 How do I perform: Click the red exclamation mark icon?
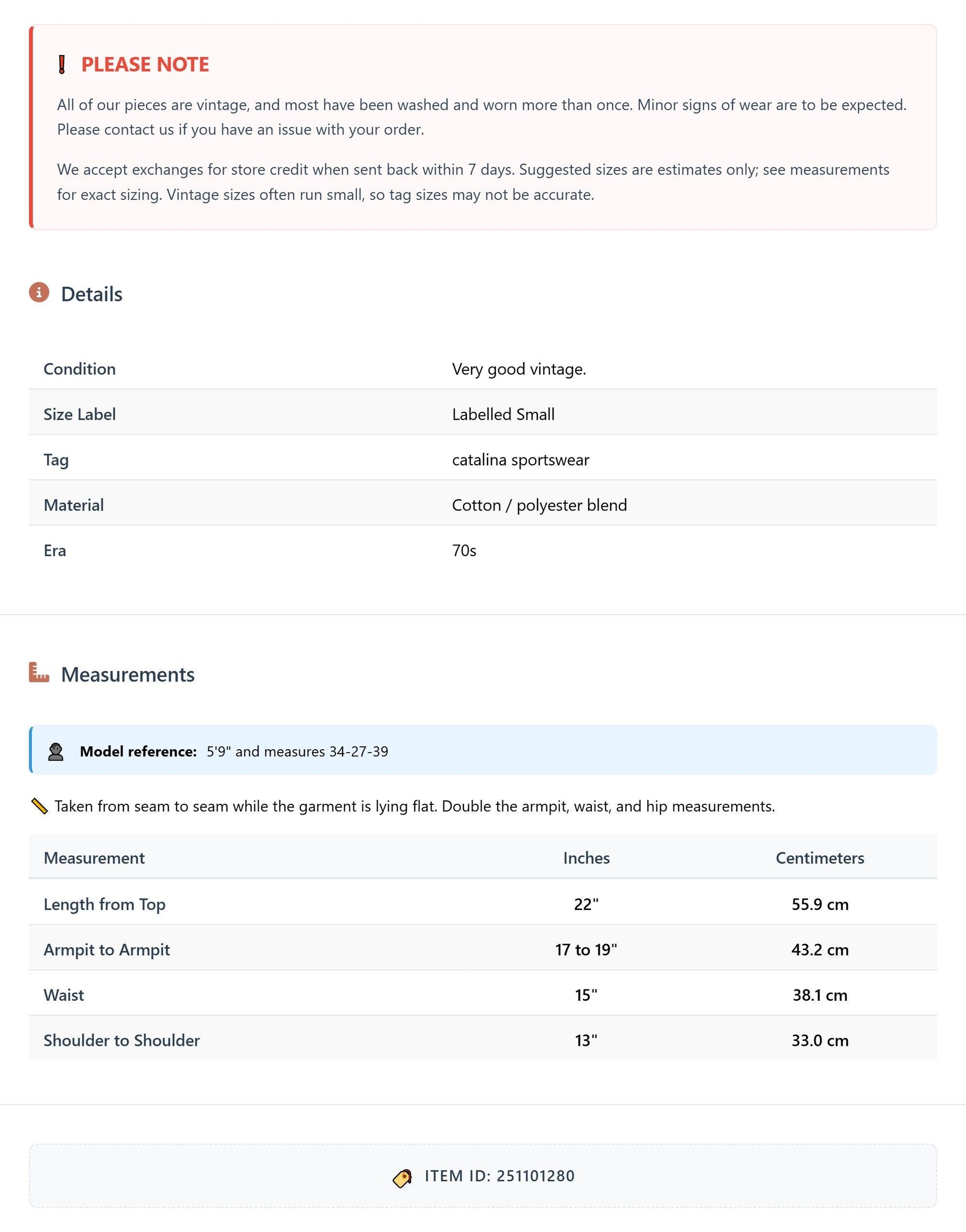click(x=62, y=65)
